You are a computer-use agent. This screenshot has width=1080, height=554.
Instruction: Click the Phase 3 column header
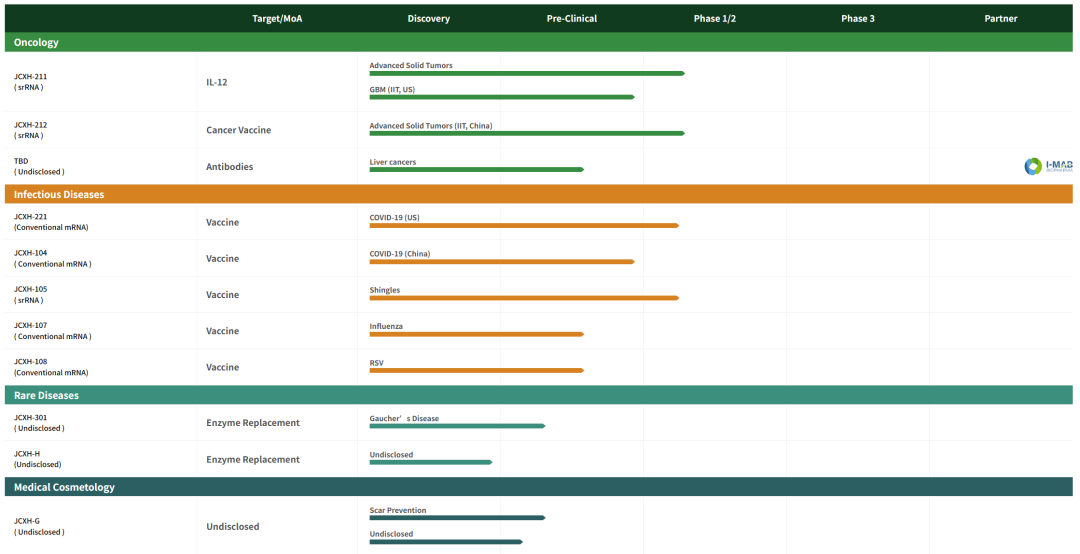pos(857,18)
